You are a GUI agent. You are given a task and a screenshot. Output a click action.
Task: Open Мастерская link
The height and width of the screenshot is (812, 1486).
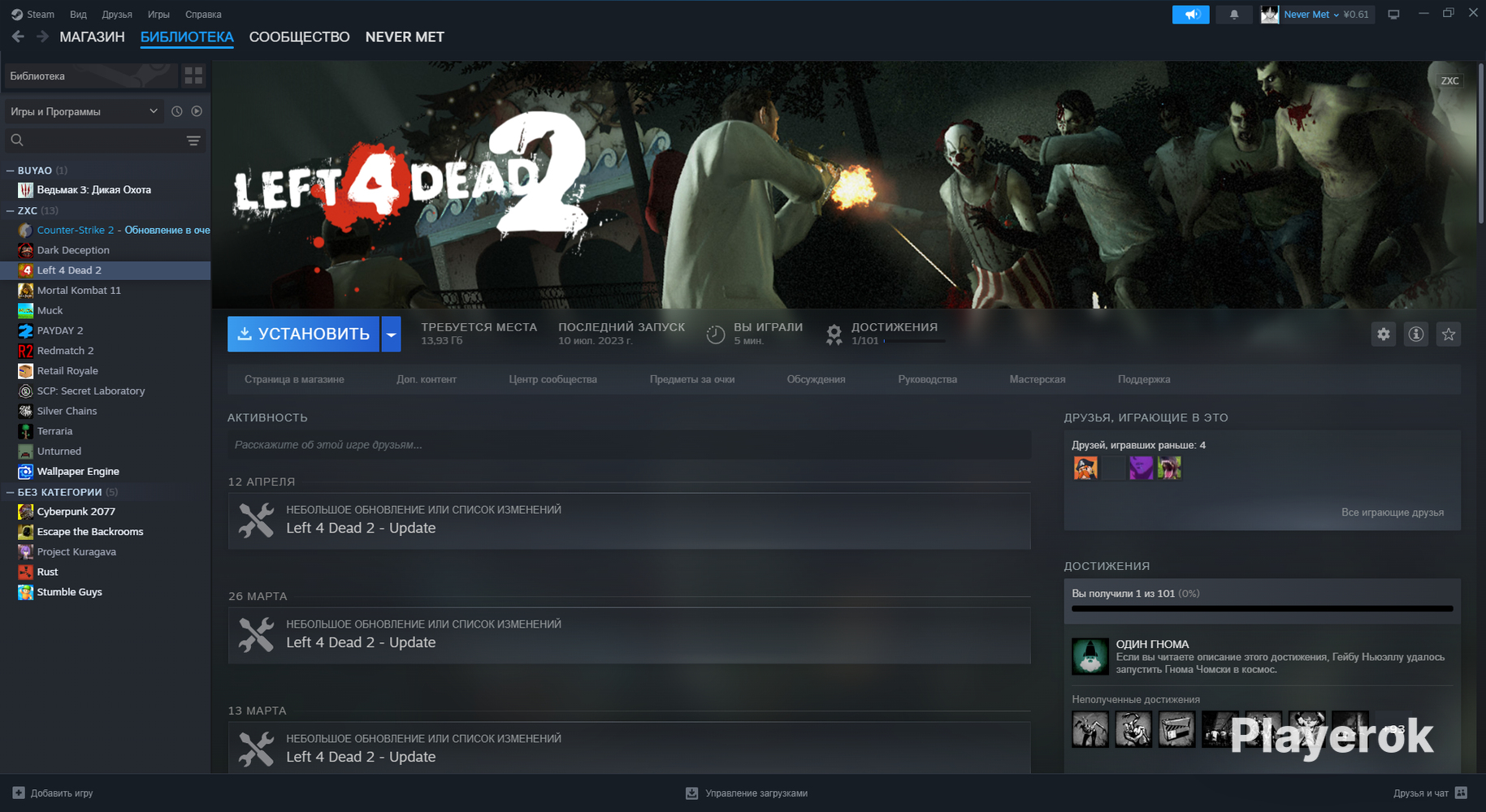pyautogui.click(x=1038, y=379)
